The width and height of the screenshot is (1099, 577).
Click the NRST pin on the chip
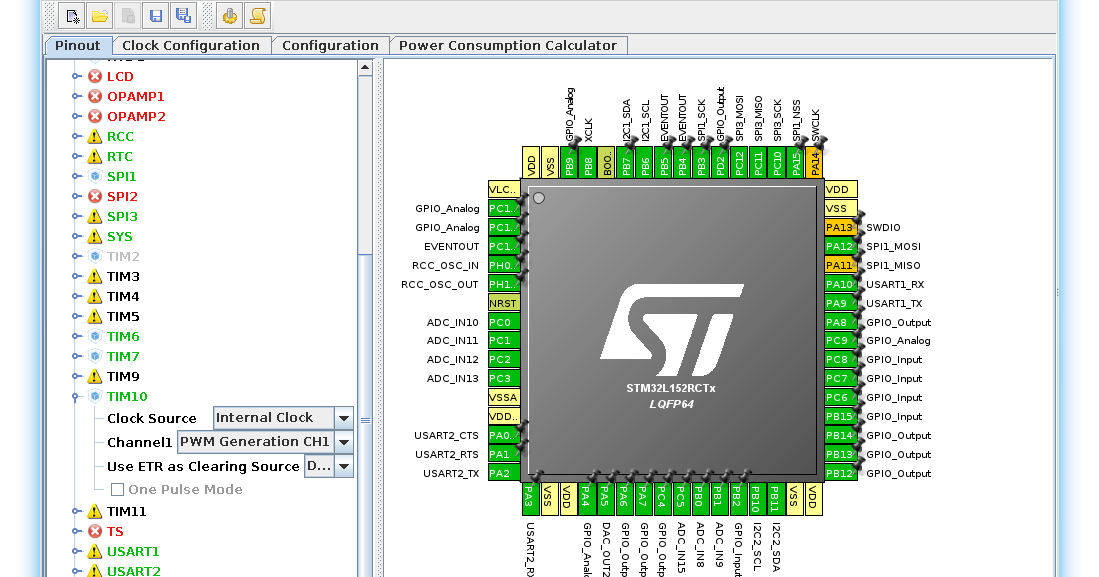click(x=504, y=303)
